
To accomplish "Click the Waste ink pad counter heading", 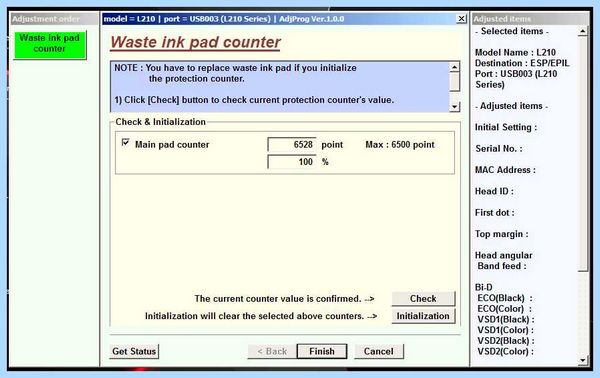I will coord(196,42).
